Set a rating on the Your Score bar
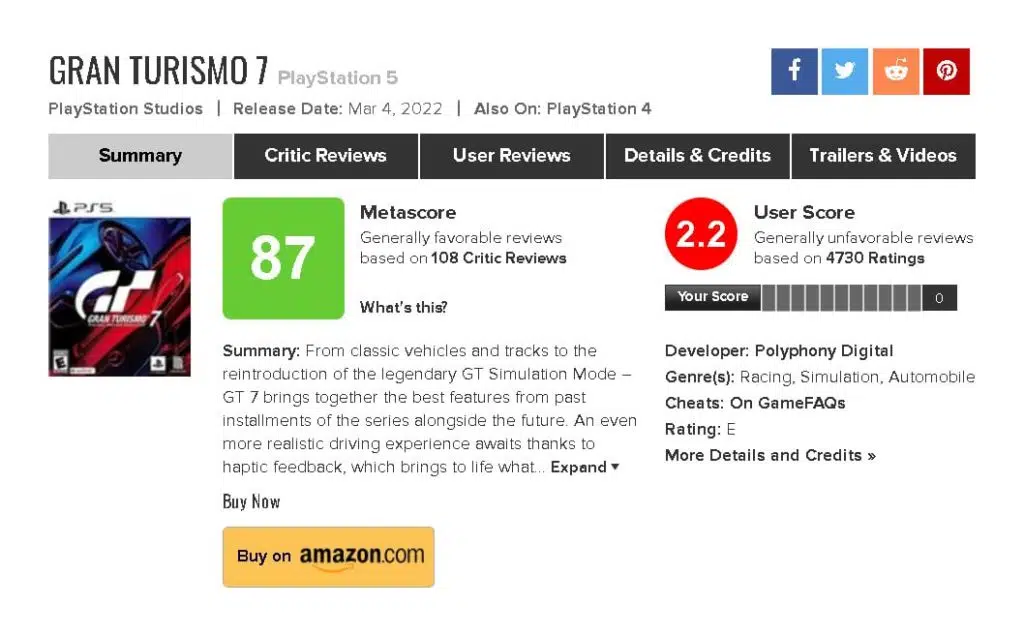 pos(842,298)
